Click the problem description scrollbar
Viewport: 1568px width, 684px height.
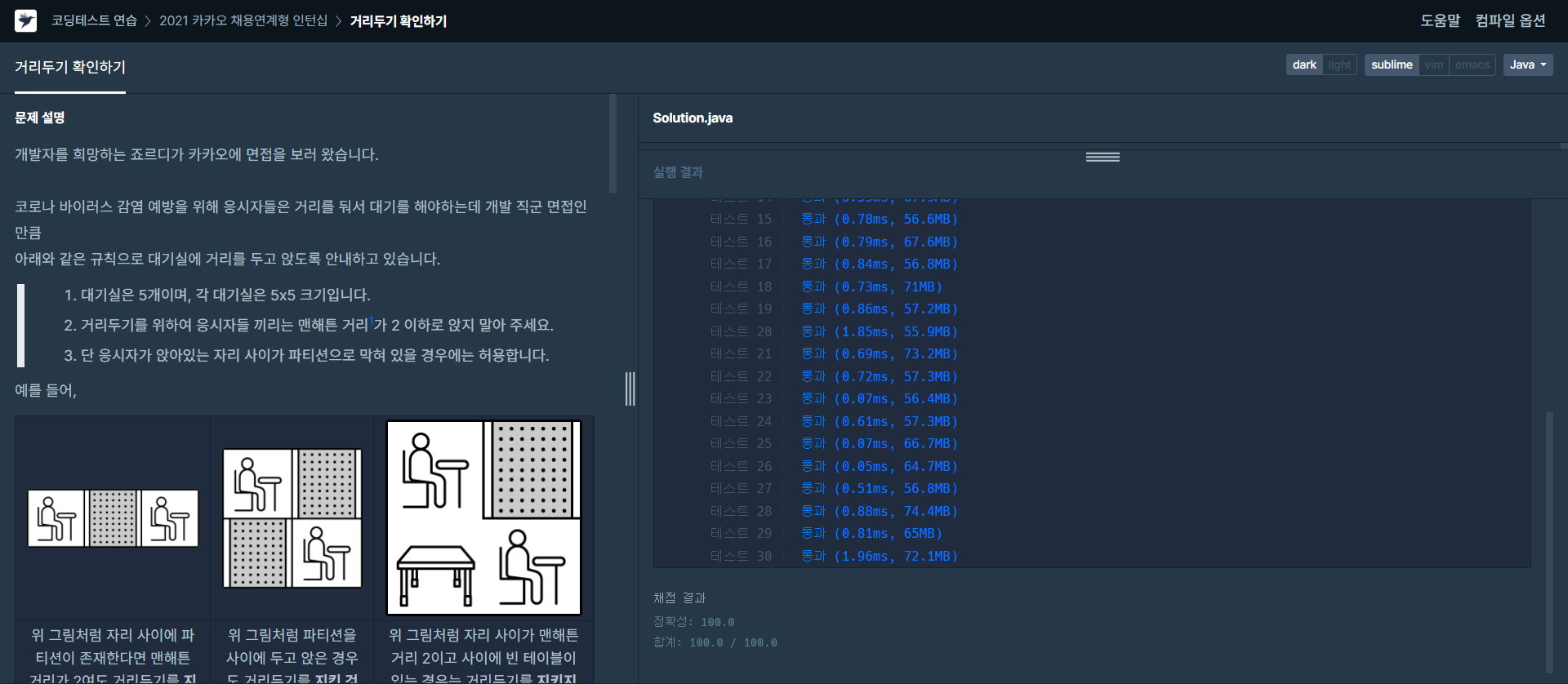tap(613, 144)
